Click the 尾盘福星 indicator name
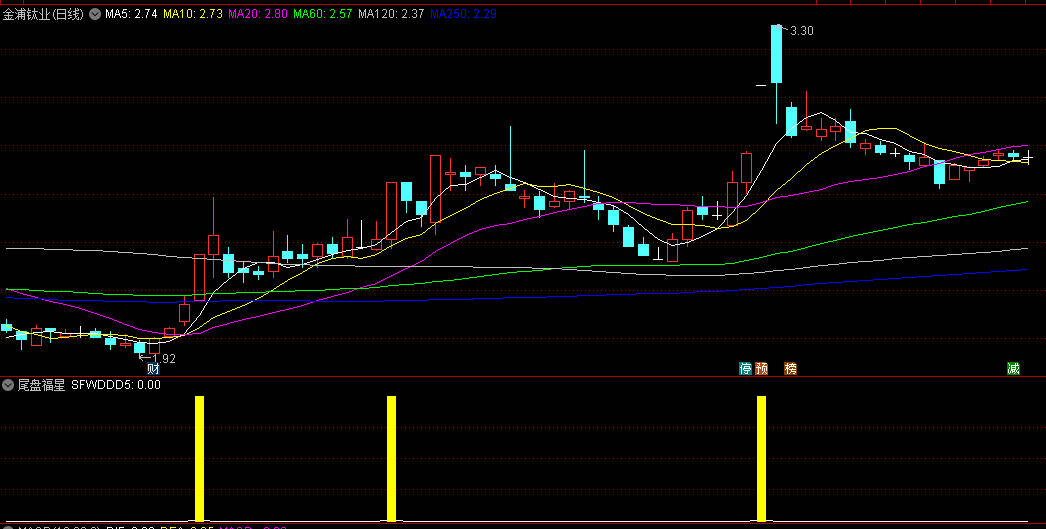This screenshot has height=529, width=1046. pyautogui.click(x=41, y=385)
